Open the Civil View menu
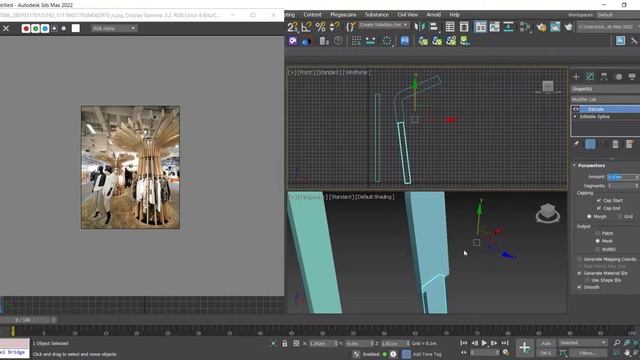The image size is (640, 360). point(407,15)
